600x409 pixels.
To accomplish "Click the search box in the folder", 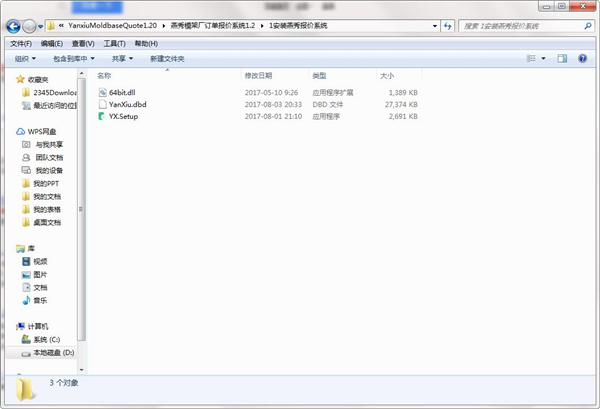I will [520, 25].
